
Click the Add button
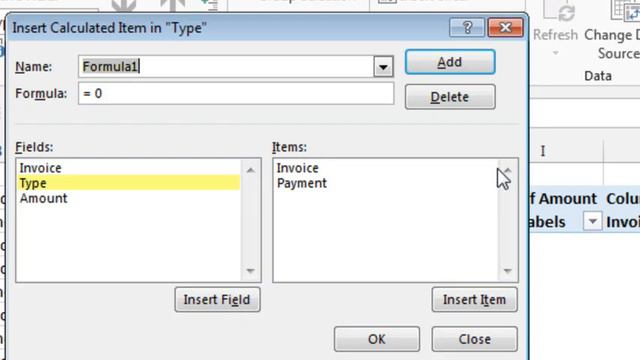(450, 62)
